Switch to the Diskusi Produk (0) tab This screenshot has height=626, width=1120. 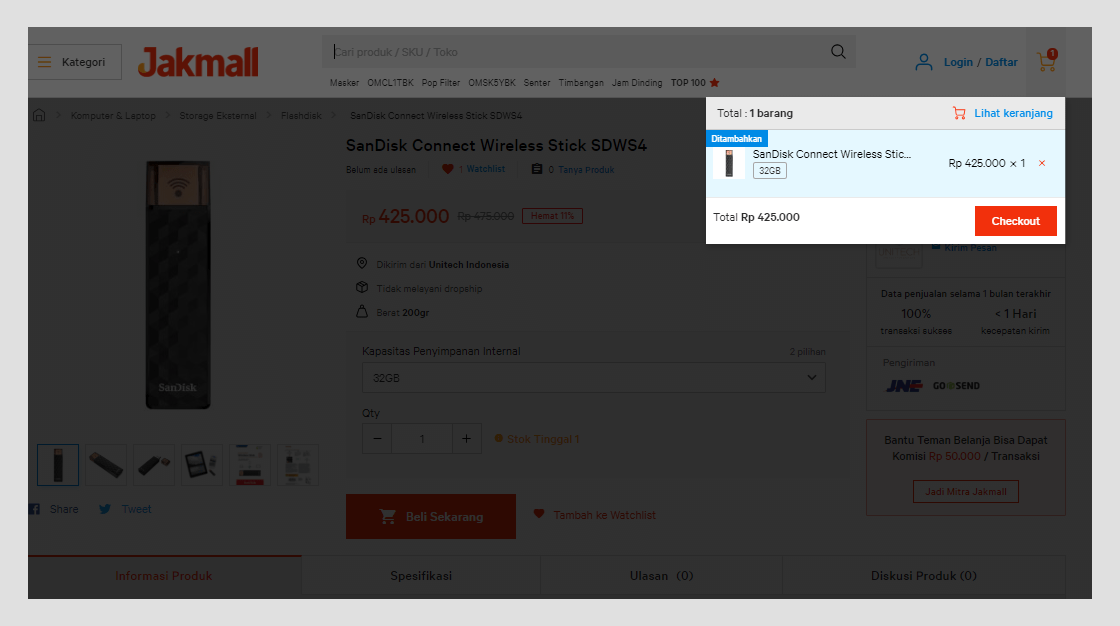pos(924,576)
